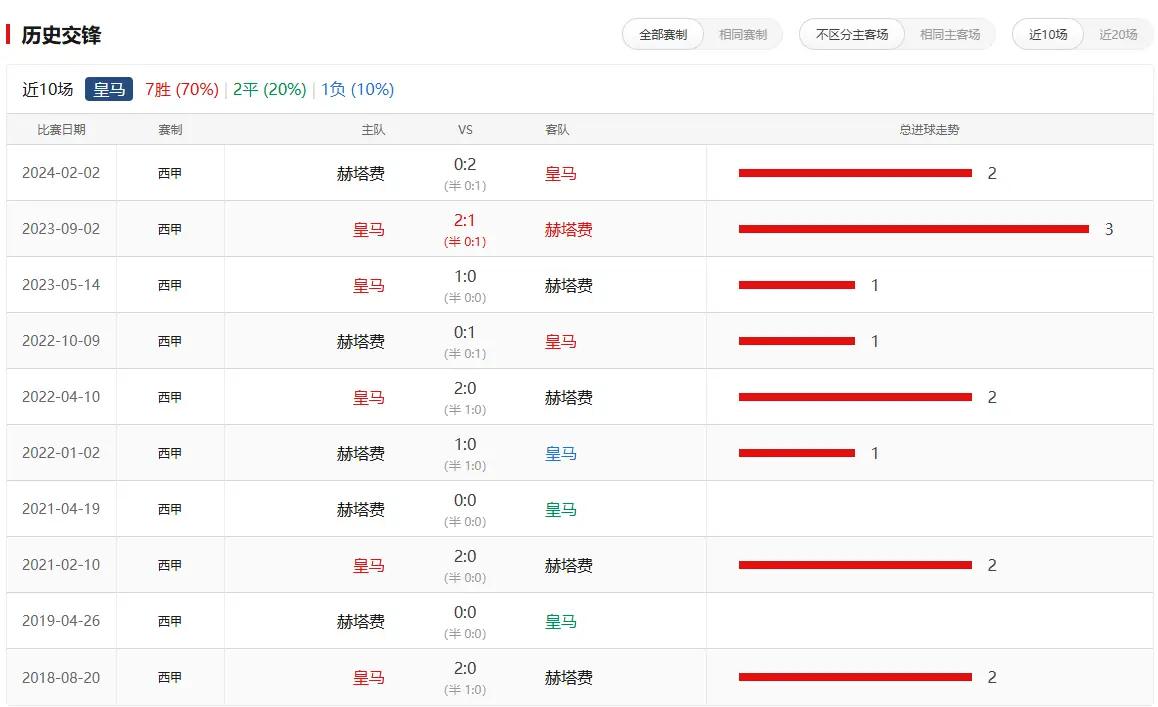Open home team 皇马 in 2018-08-20 match
The width and height of the screenshot is (1158, 707).
[x=369, y=678]
